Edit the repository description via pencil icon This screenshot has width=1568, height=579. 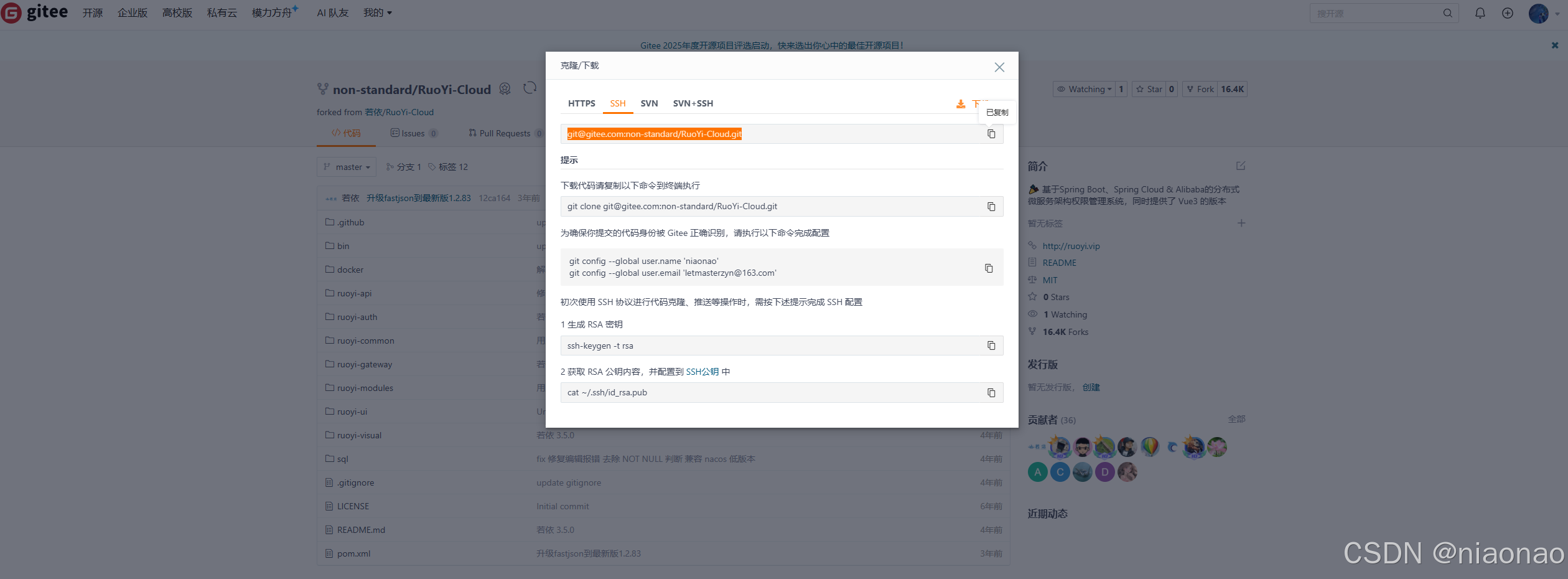1241,166
